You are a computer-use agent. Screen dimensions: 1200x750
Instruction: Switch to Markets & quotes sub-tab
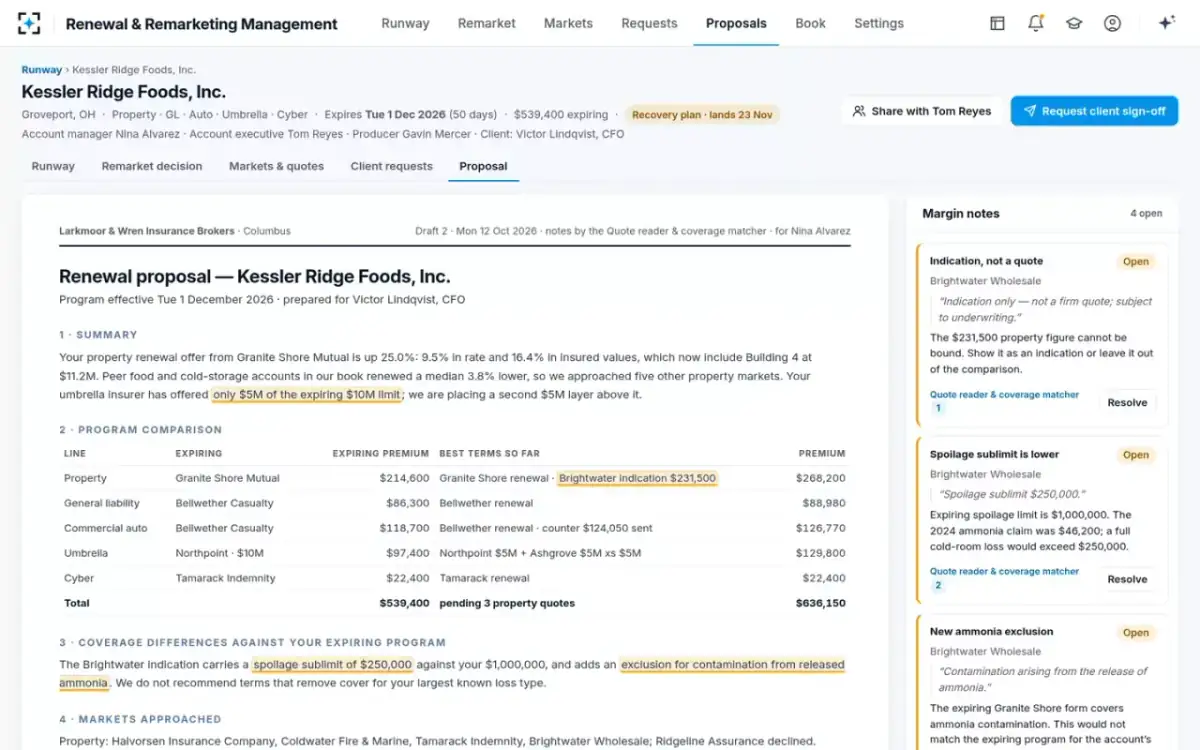point(276,166)
